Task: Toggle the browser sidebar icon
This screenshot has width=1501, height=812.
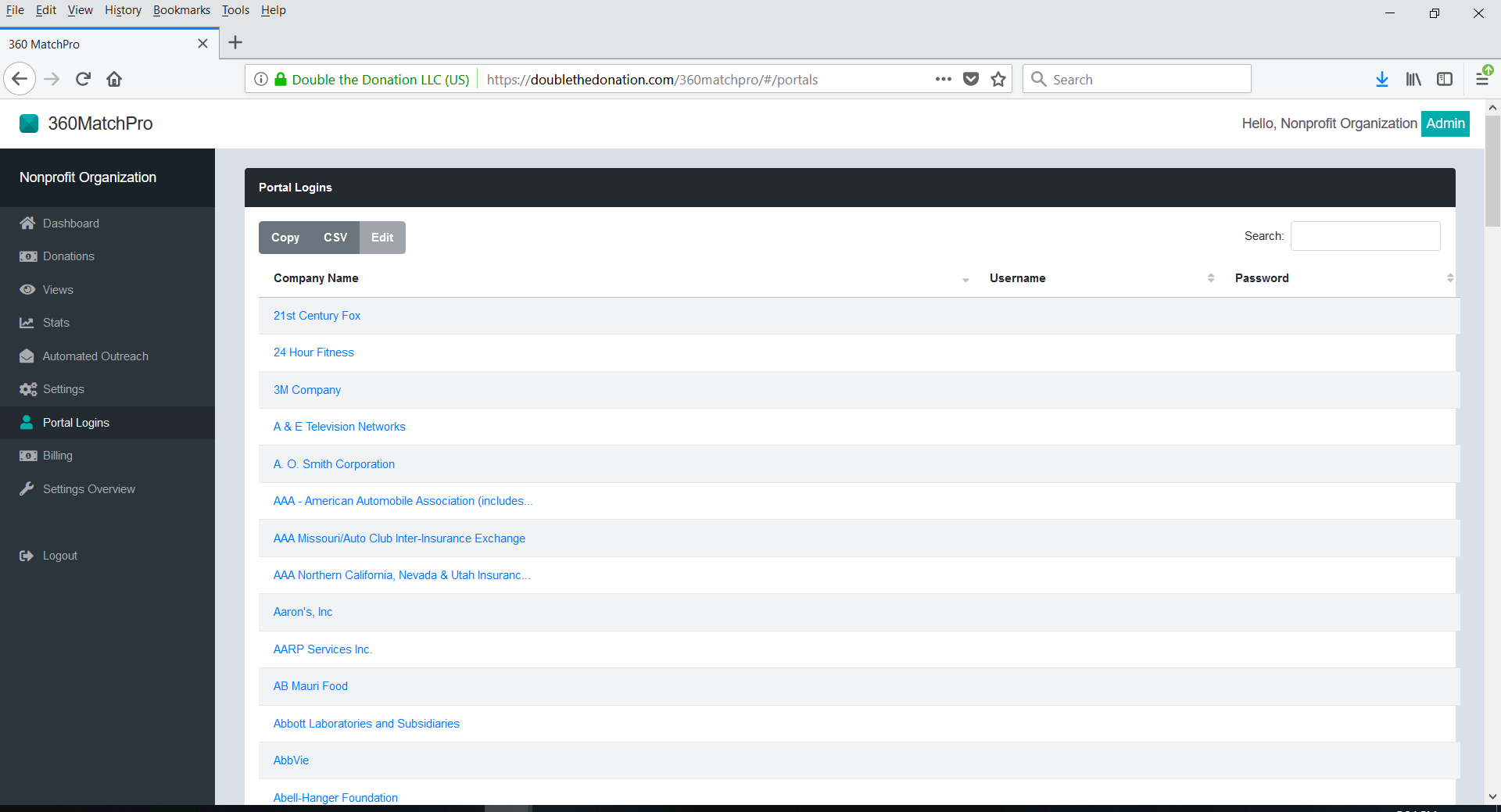Action: pyautogui.click(x=1445, y=79)
